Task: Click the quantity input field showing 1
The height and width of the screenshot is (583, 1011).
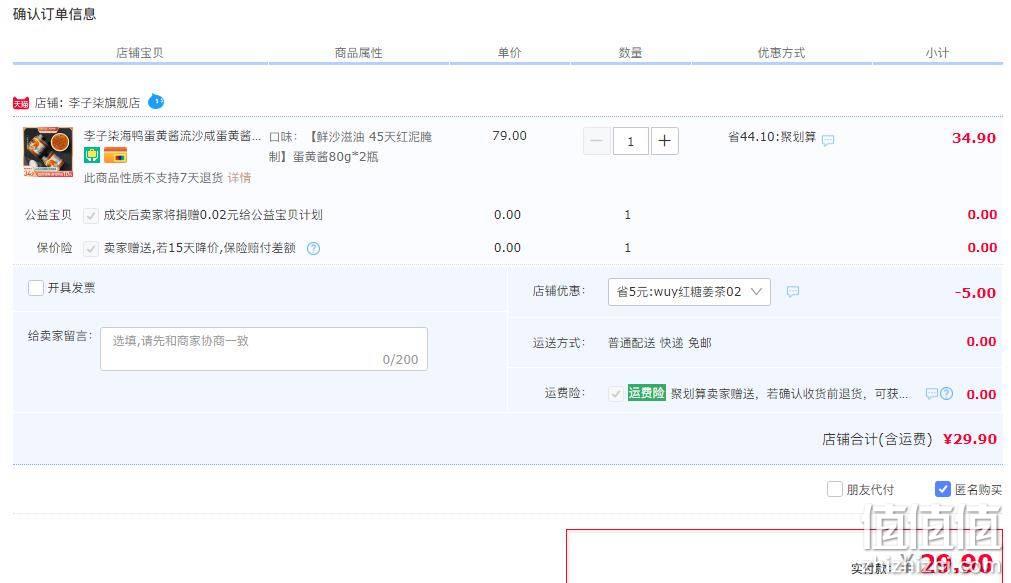Action: click(x=631, y=141)
